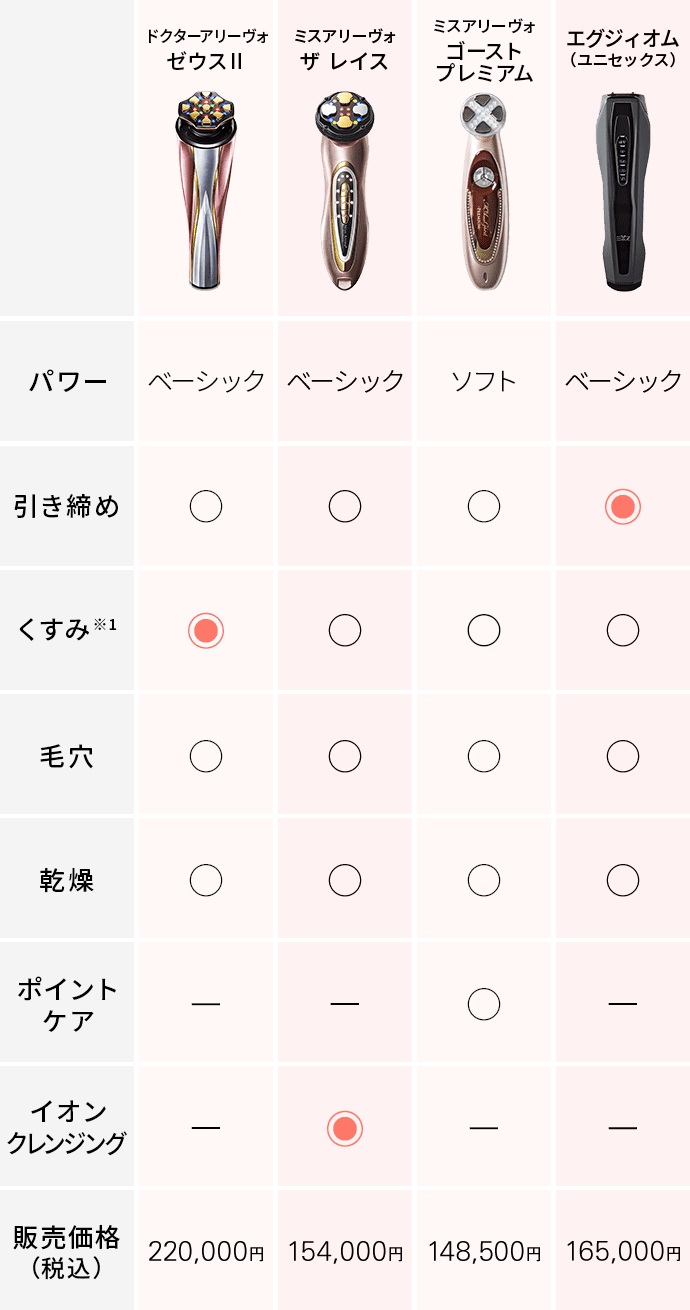Click the filled double circle for ゼウスII くすみ
Viewport: 690px width, 1310px height.
206,630
